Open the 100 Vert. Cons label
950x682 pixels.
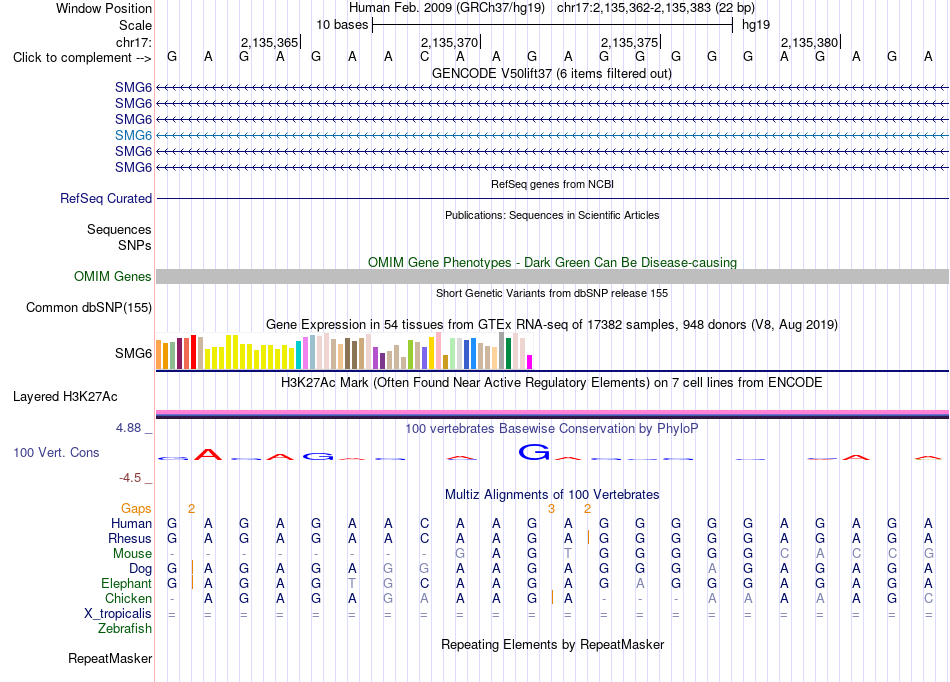pyautogui.click(x=56, y=452)
